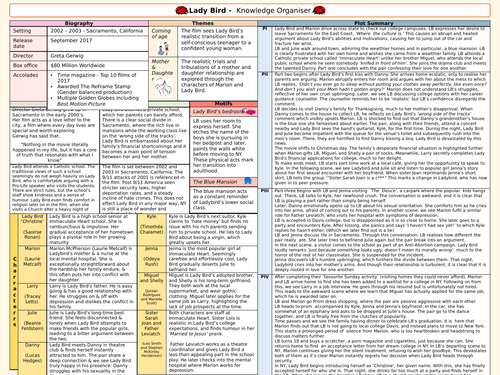Select the 'Director' row label

click(x=28, y=56)
